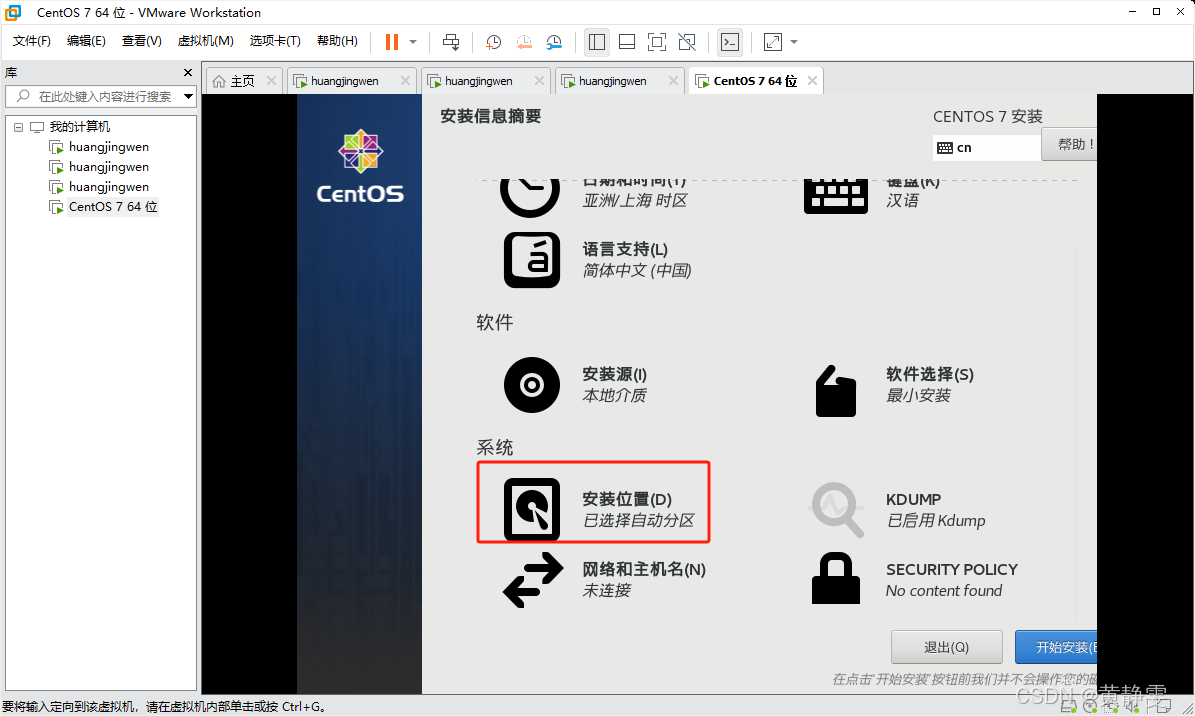Open the 虚拟机(M) menu

pyautogui.click(x=205, y=41)
